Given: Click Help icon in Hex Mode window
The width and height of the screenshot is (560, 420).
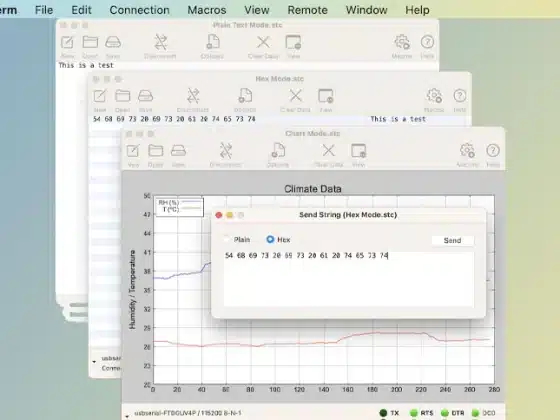Looking at the screenshot, I should click(460, 96).
